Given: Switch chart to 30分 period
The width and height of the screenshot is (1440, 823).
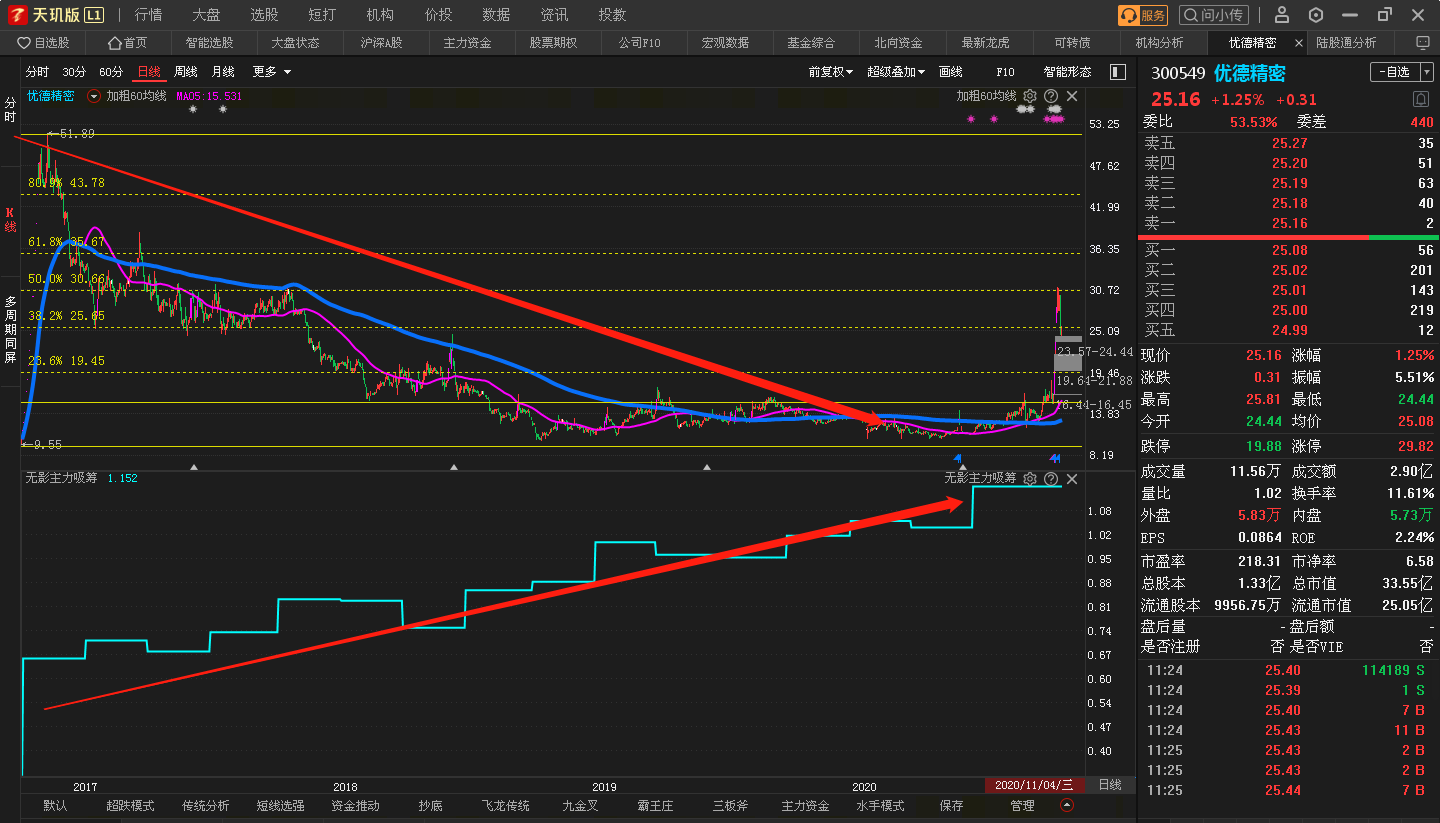Looking at the screenshot, I should pyautogui.click(x=74, y=72).
